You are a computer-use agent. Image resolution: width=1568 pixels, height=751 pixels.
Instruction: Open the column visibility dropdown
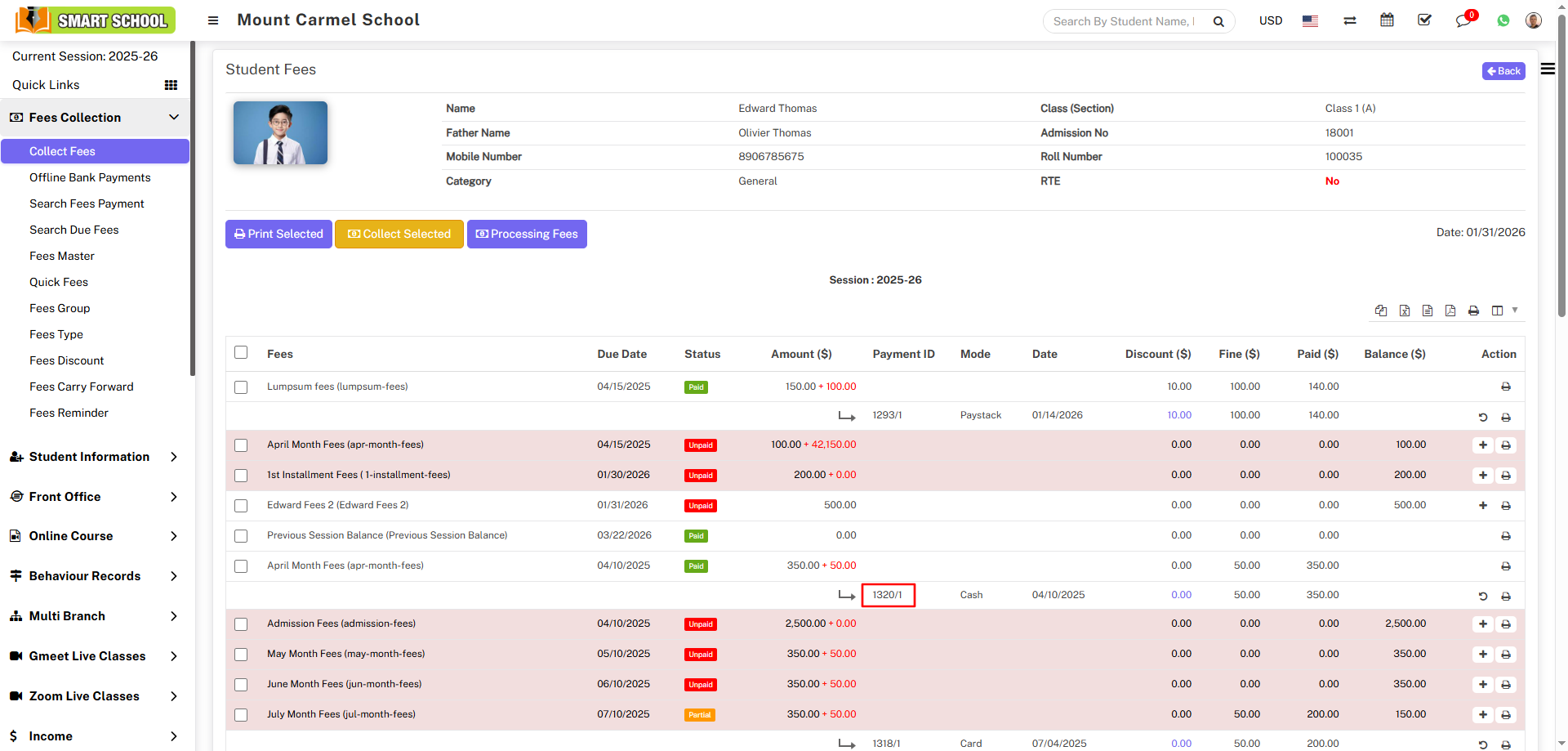(1499, 311)
